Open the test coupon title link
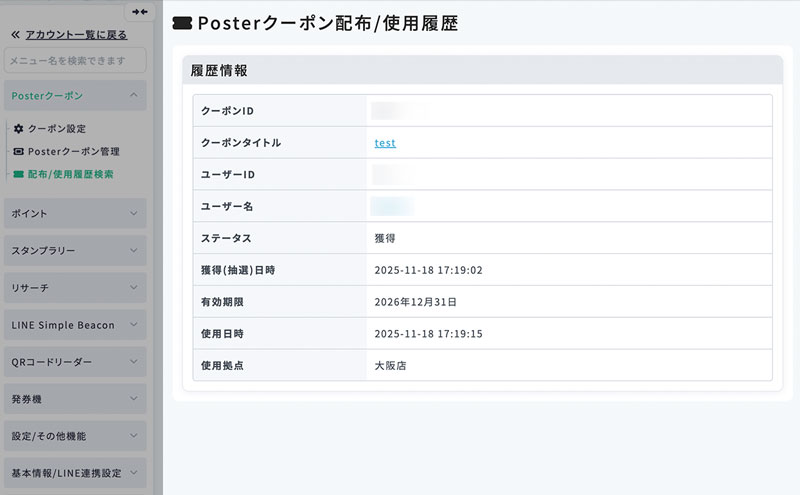The image size is (800, 495). 385,143
